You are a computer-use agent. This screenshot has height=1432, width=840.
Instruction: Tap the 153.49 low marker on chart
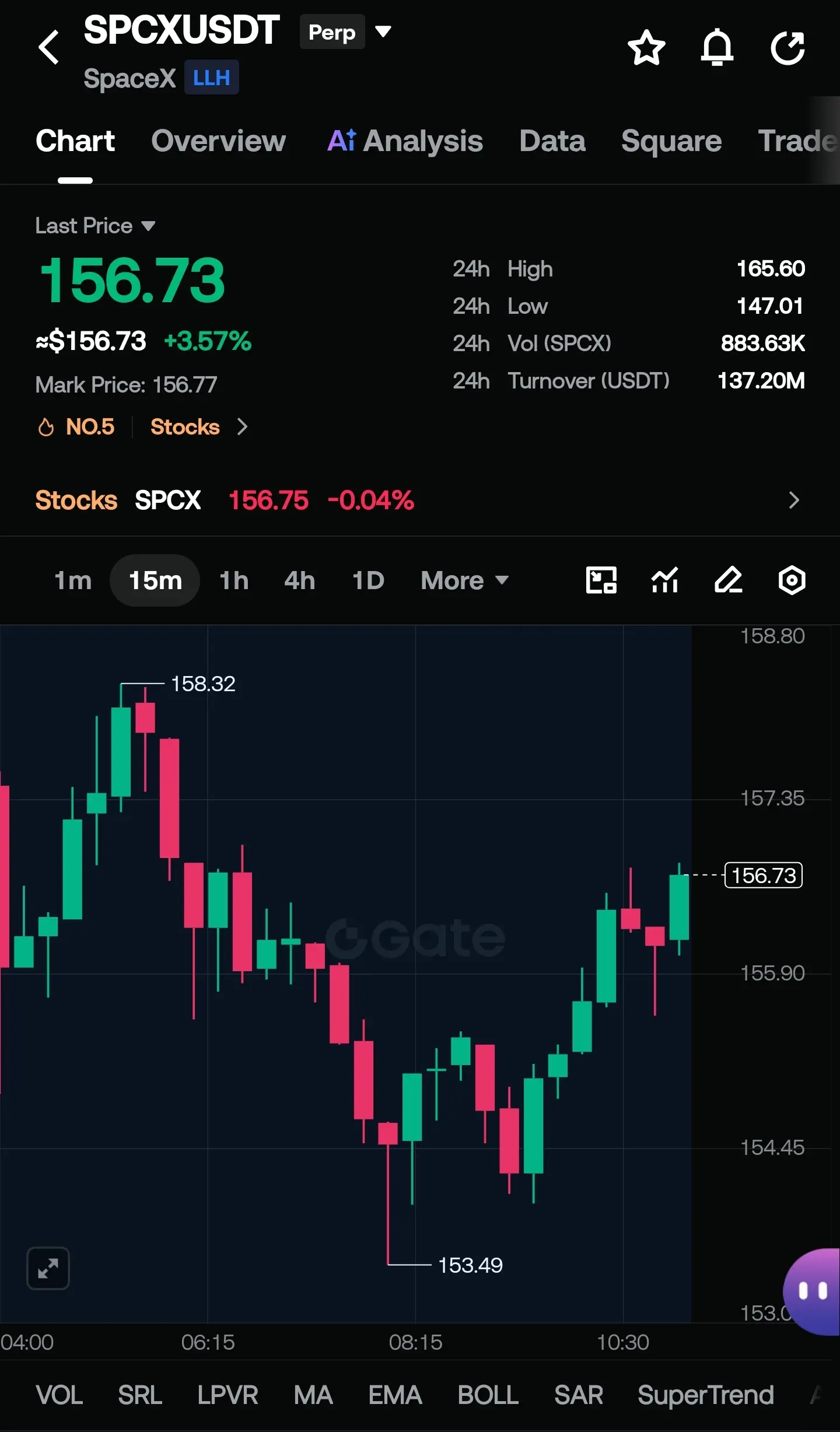[x=470, y=1265]
